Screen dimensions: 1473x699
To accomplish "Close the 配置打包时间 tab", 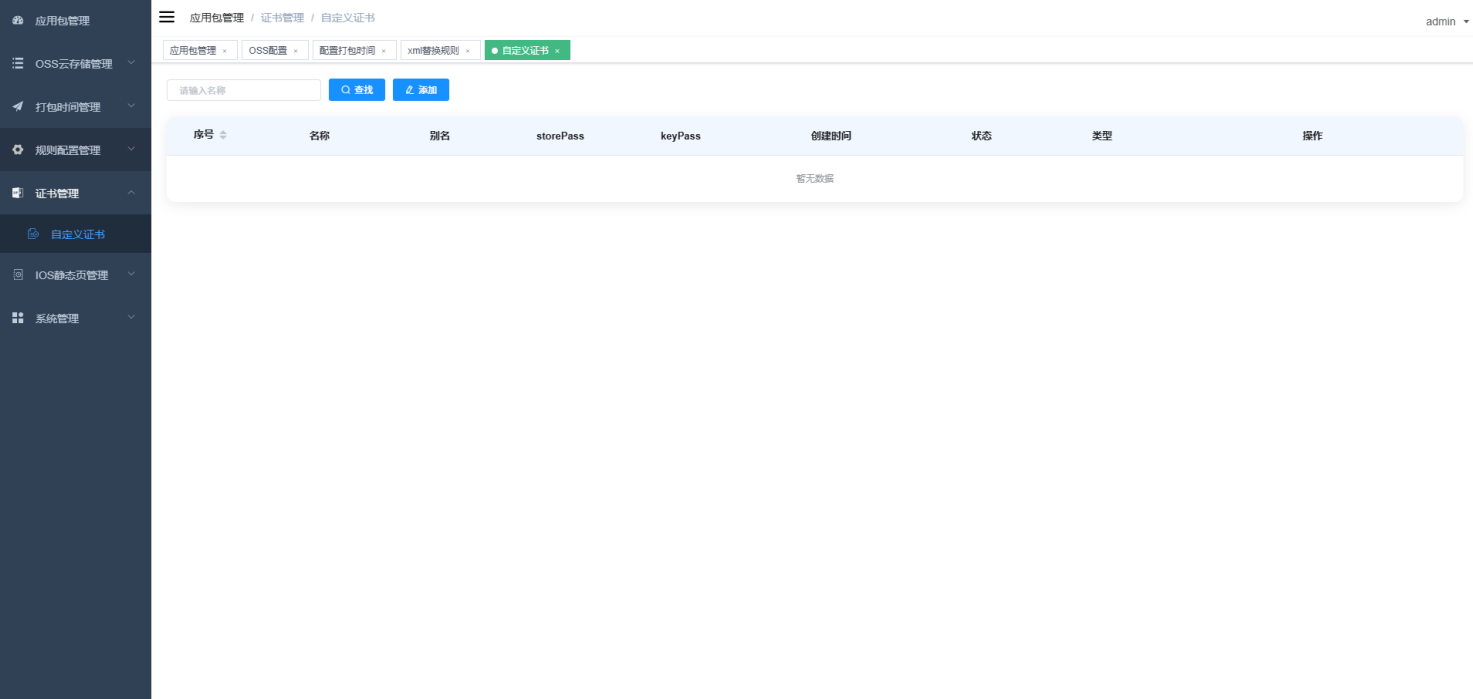I will tap(383, 51).
